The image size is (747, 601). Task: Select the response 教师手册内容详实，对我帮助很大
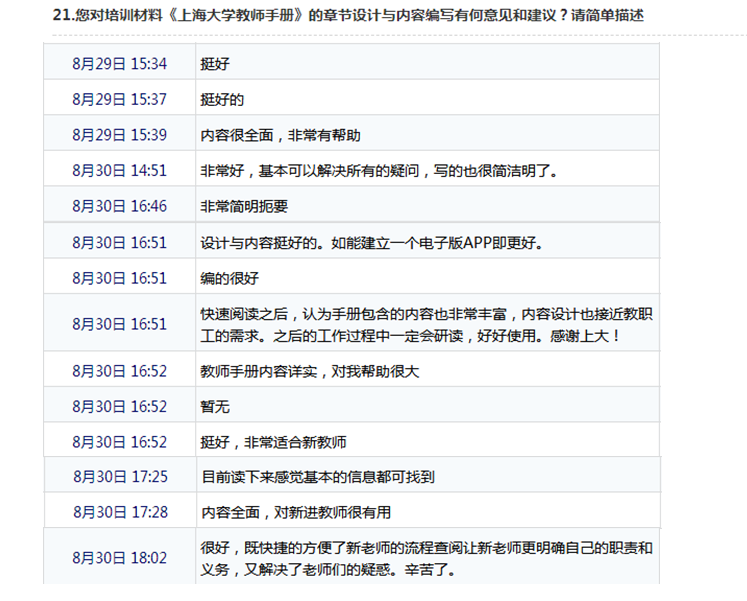[x=309, y=371]
